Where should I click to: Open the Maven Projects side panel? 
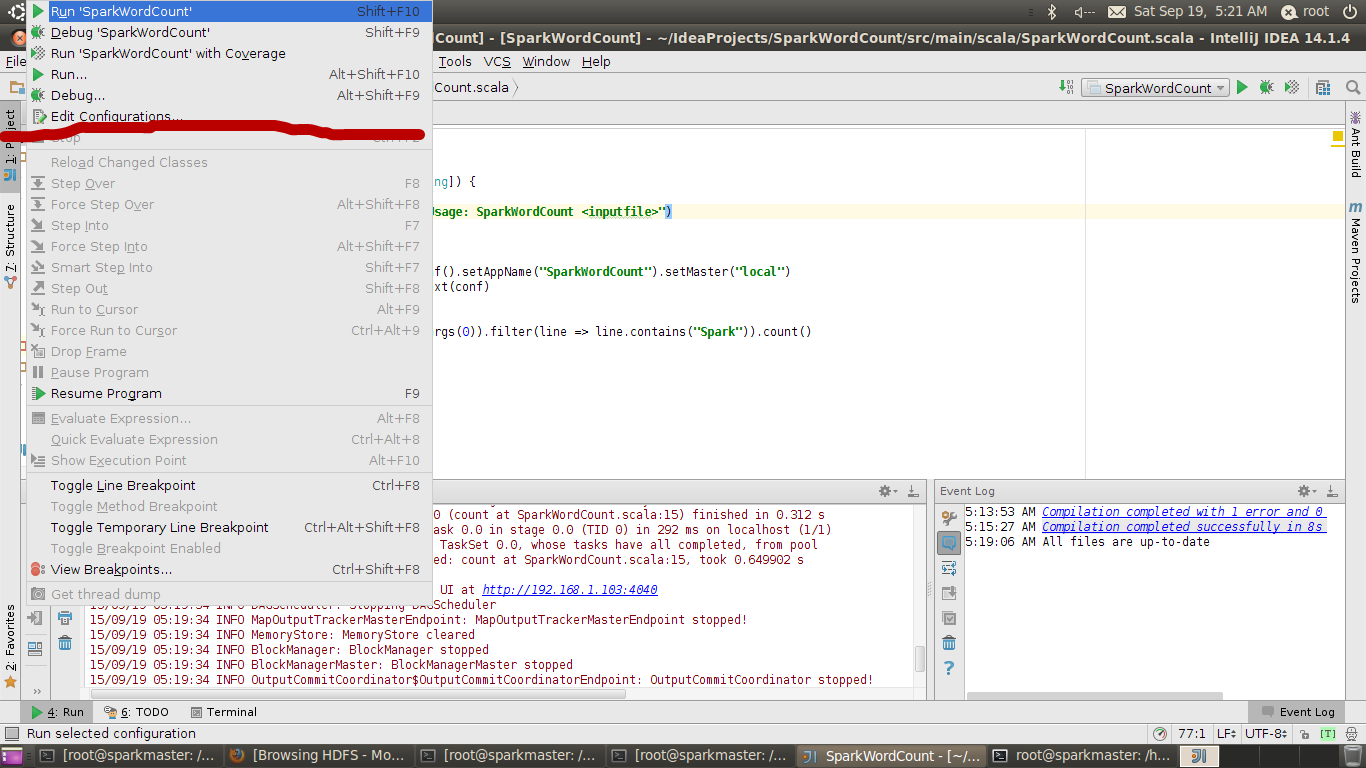(1356, 251)
